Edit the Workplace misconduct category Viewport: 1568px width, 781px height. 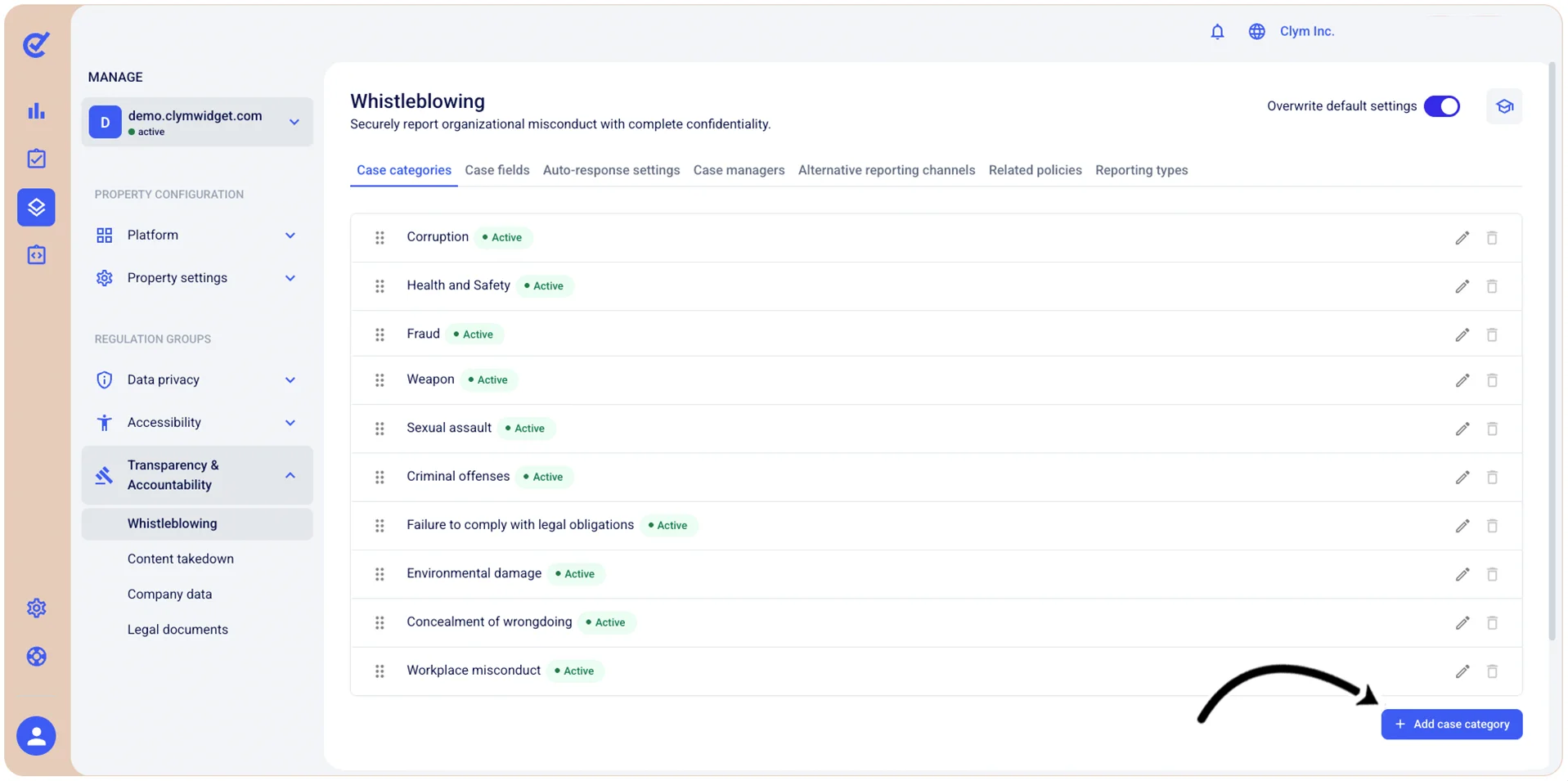pos(1462,671)
